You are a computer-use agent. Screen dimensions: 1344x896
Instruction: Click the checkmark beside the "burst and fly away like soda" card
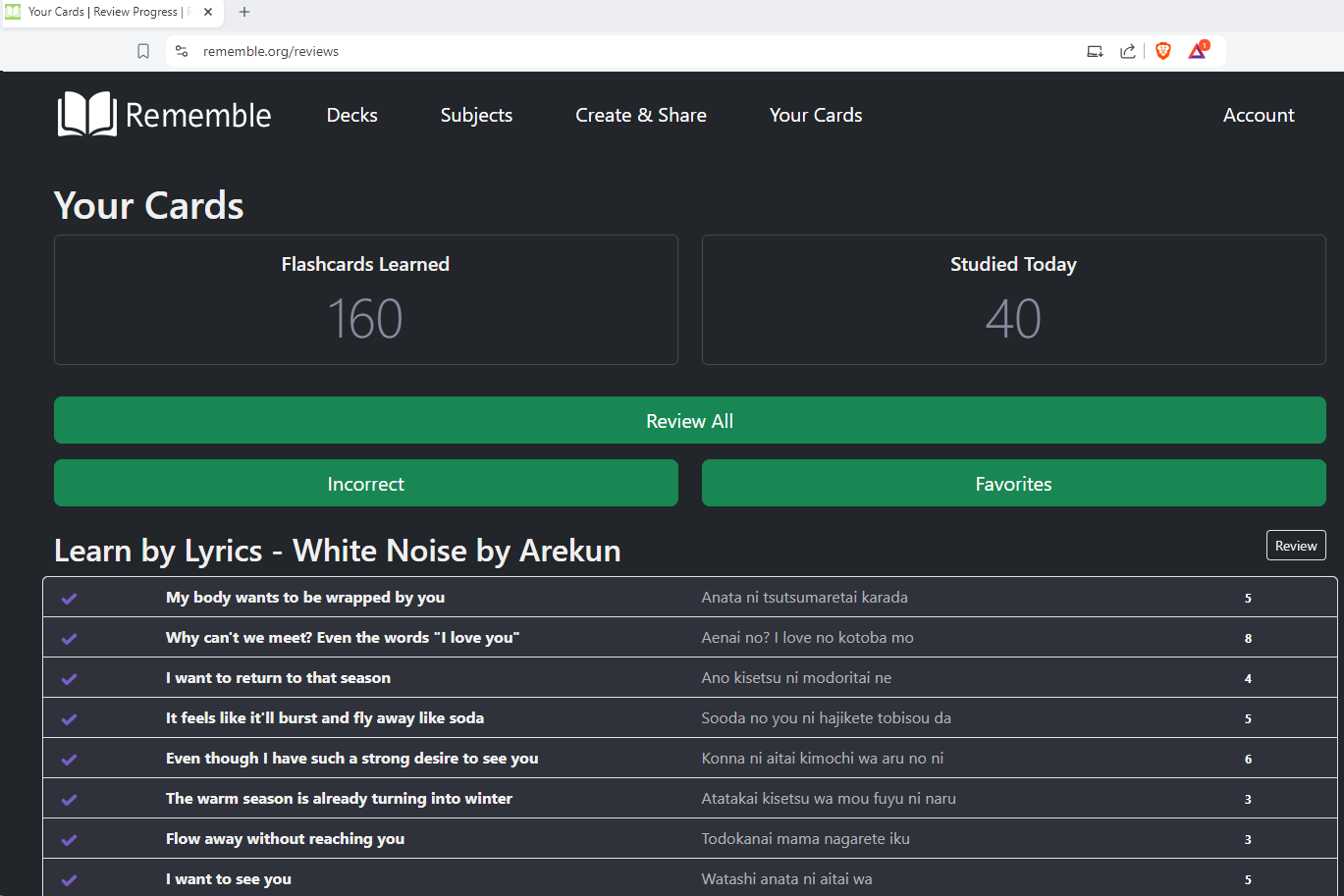(70, 718)
